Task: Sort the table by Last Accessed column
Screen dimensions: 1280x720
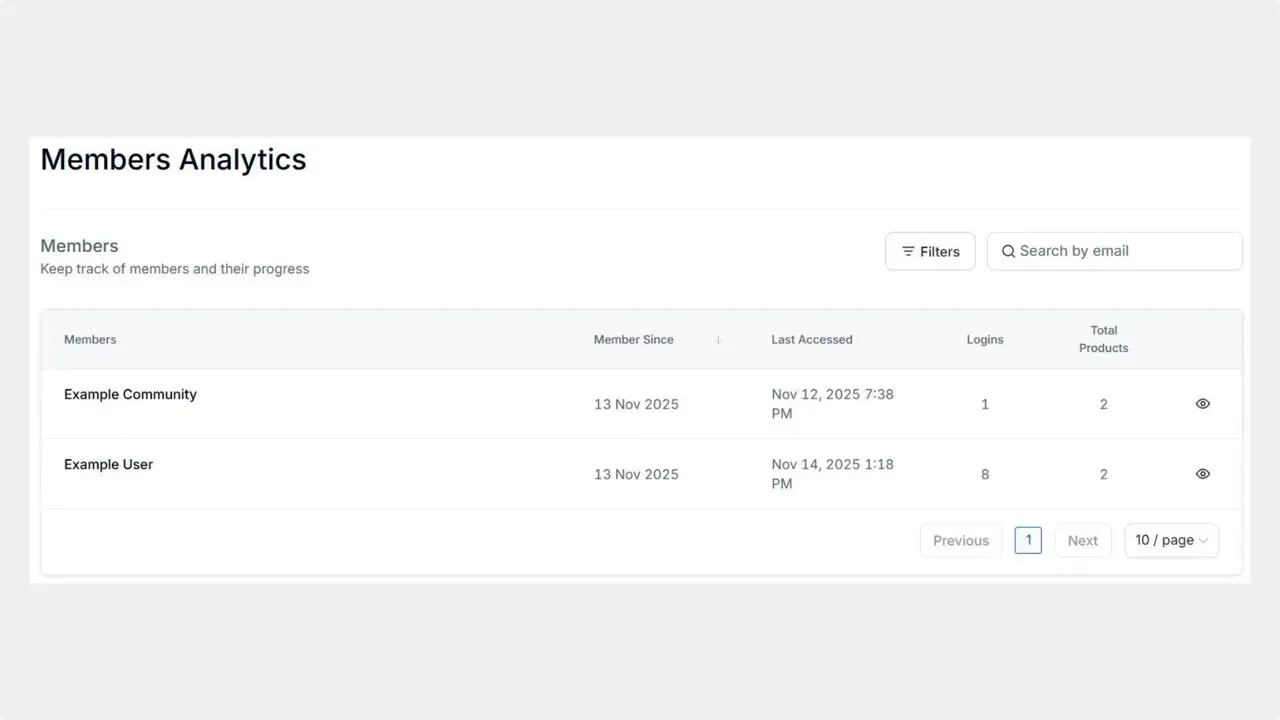Action: point(811,339)
